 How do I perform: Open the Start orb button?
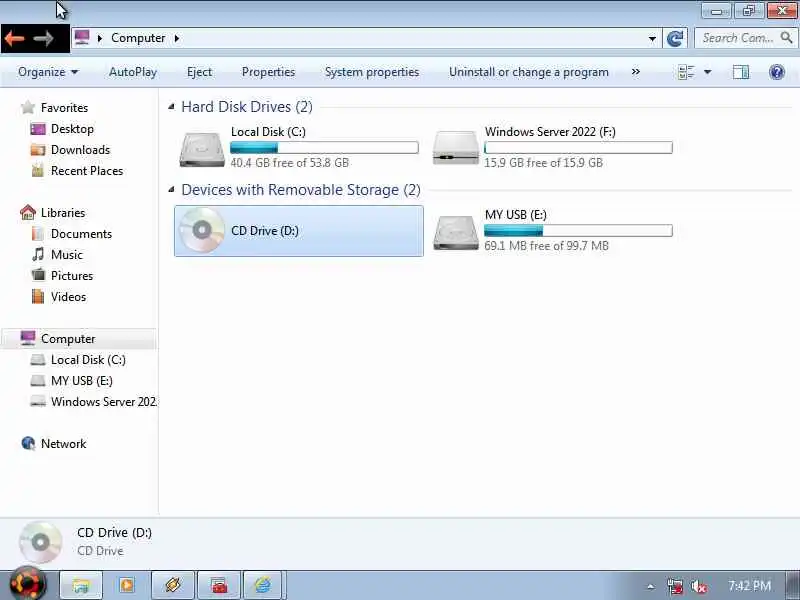click(x=27, y=584)
